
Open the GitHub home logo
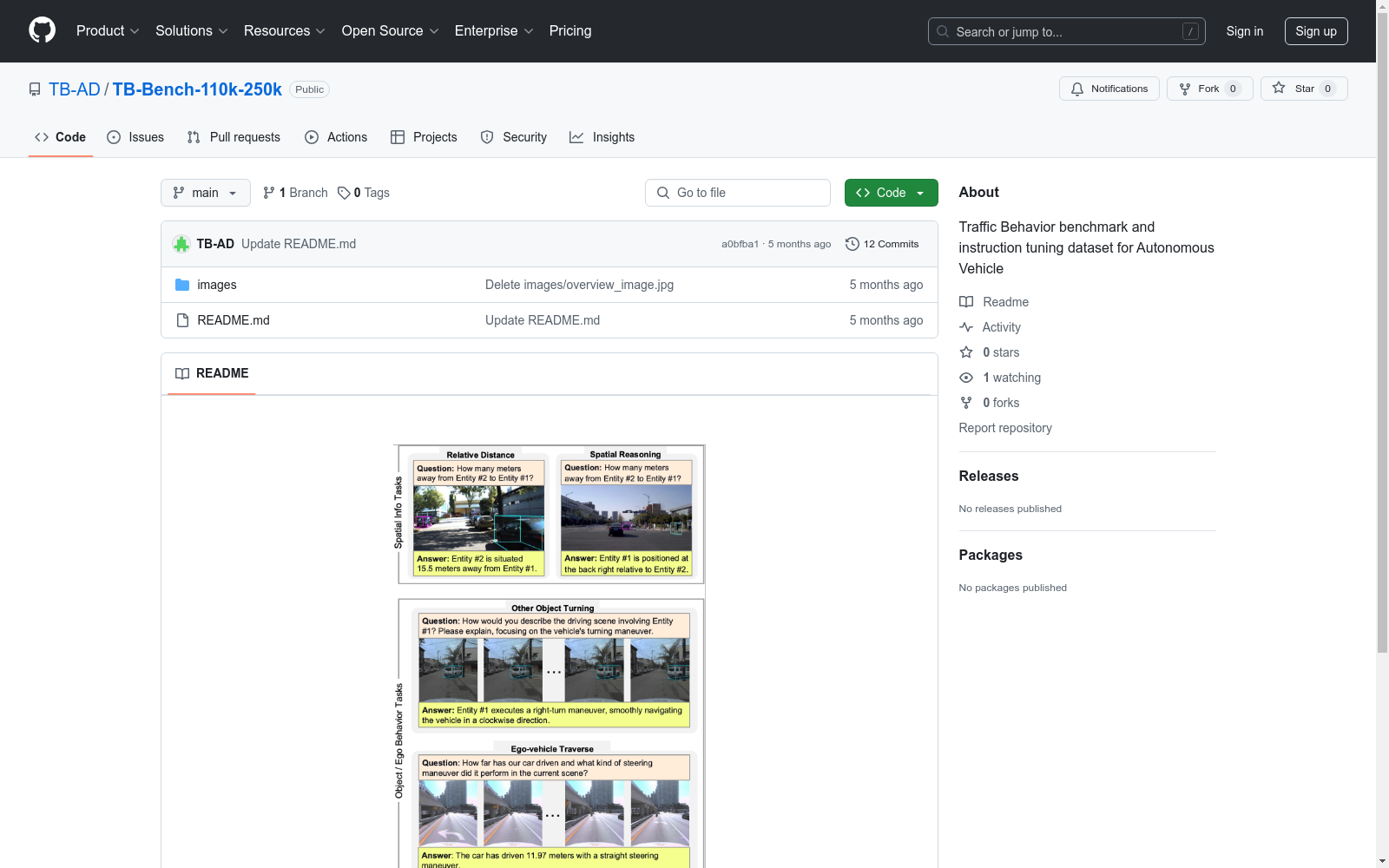(x=42, y=30)
